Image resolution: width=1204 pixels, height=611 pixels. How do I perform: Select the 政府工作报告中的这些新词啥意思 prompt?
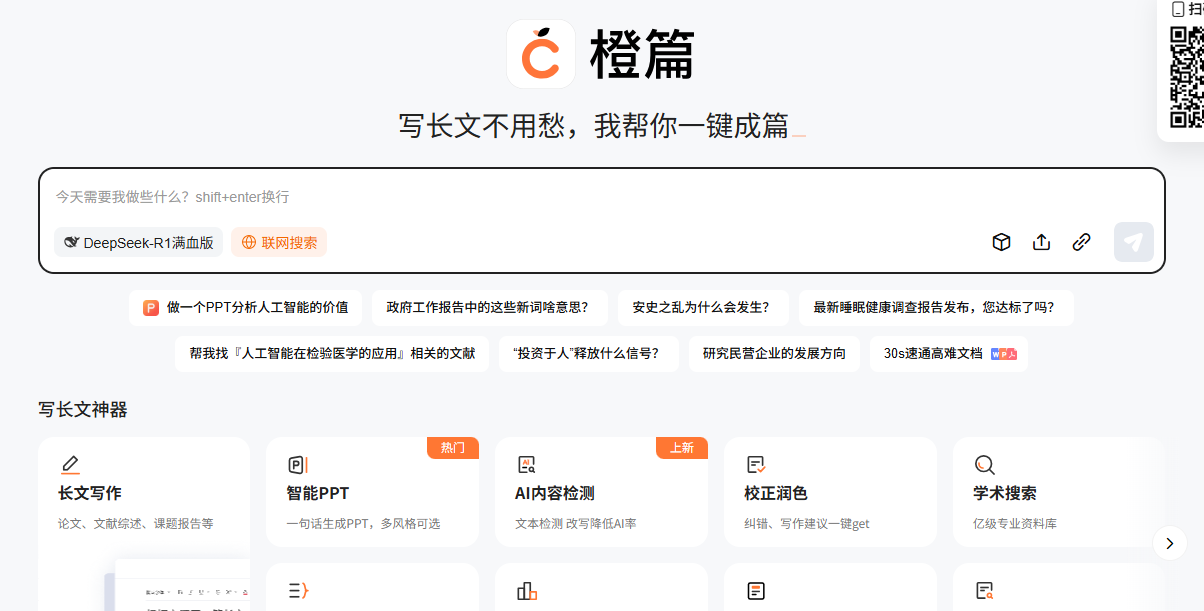coord(487,308)
